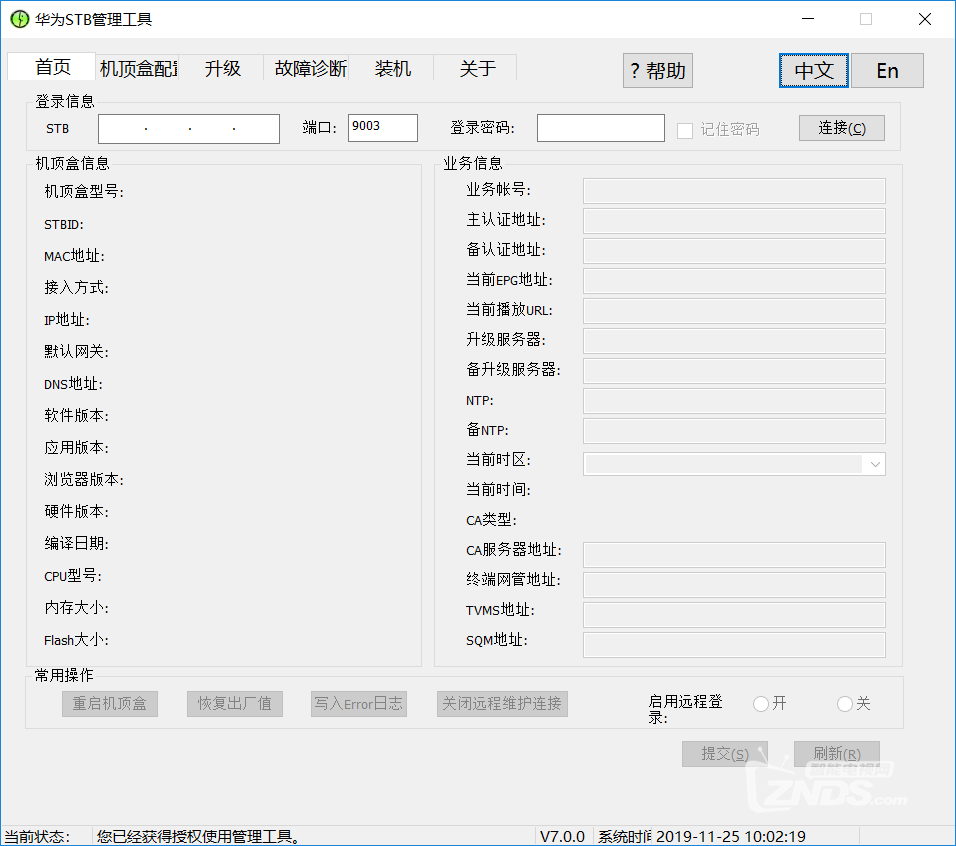Toggle the 记住密码 checkbox

(685, 130)
